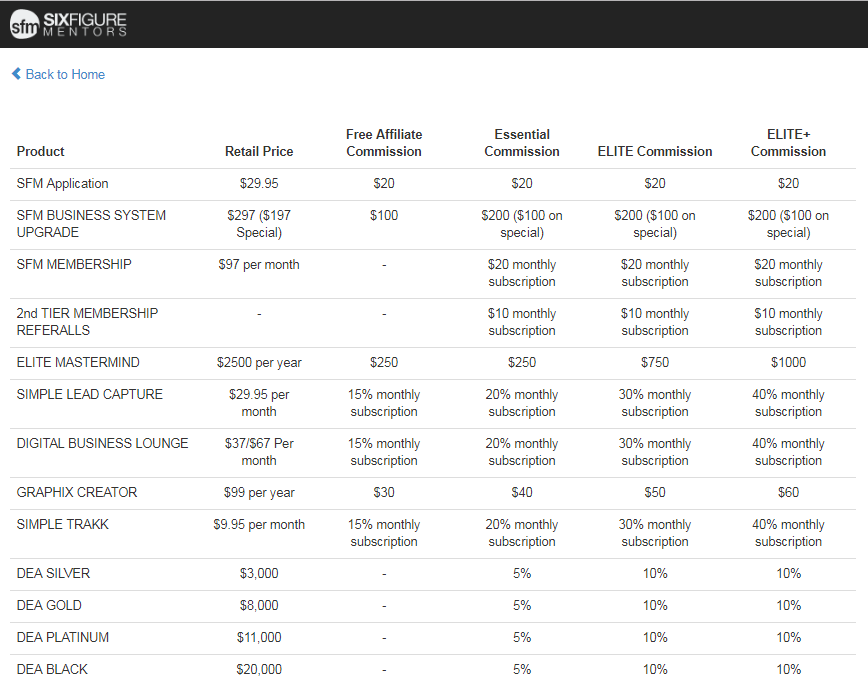Click the SFM BUSINESS SYSTEM UPGRADE row
The width and height of the screenshot is (868, 687).
pyautogui.click(x=433, y=224)
